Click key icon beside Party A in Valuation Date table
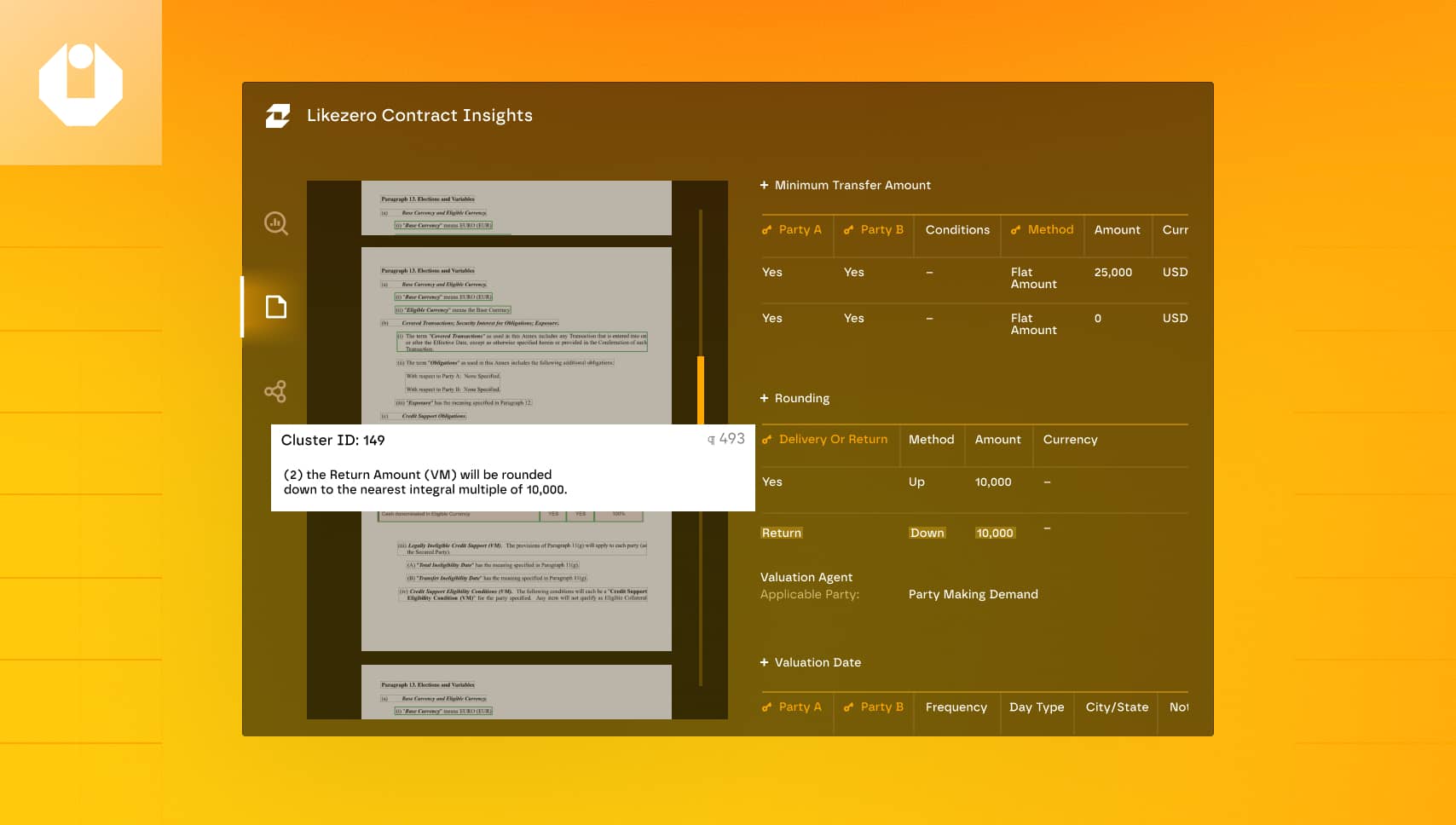This screenshot has height=825, width=1456. click(766, 707)
